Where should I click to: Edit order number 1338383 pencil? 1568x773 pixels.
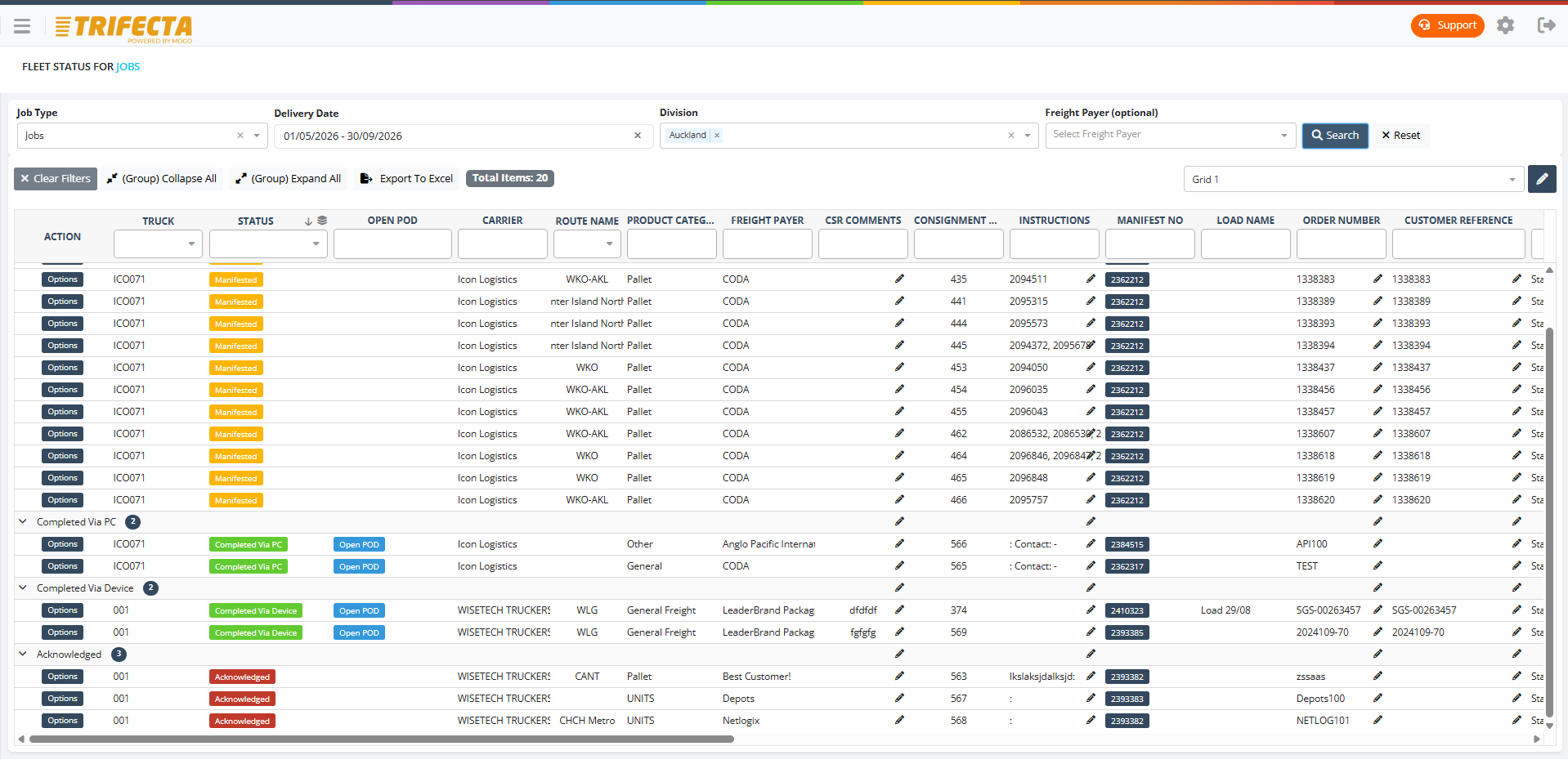tap(1378, 279)
